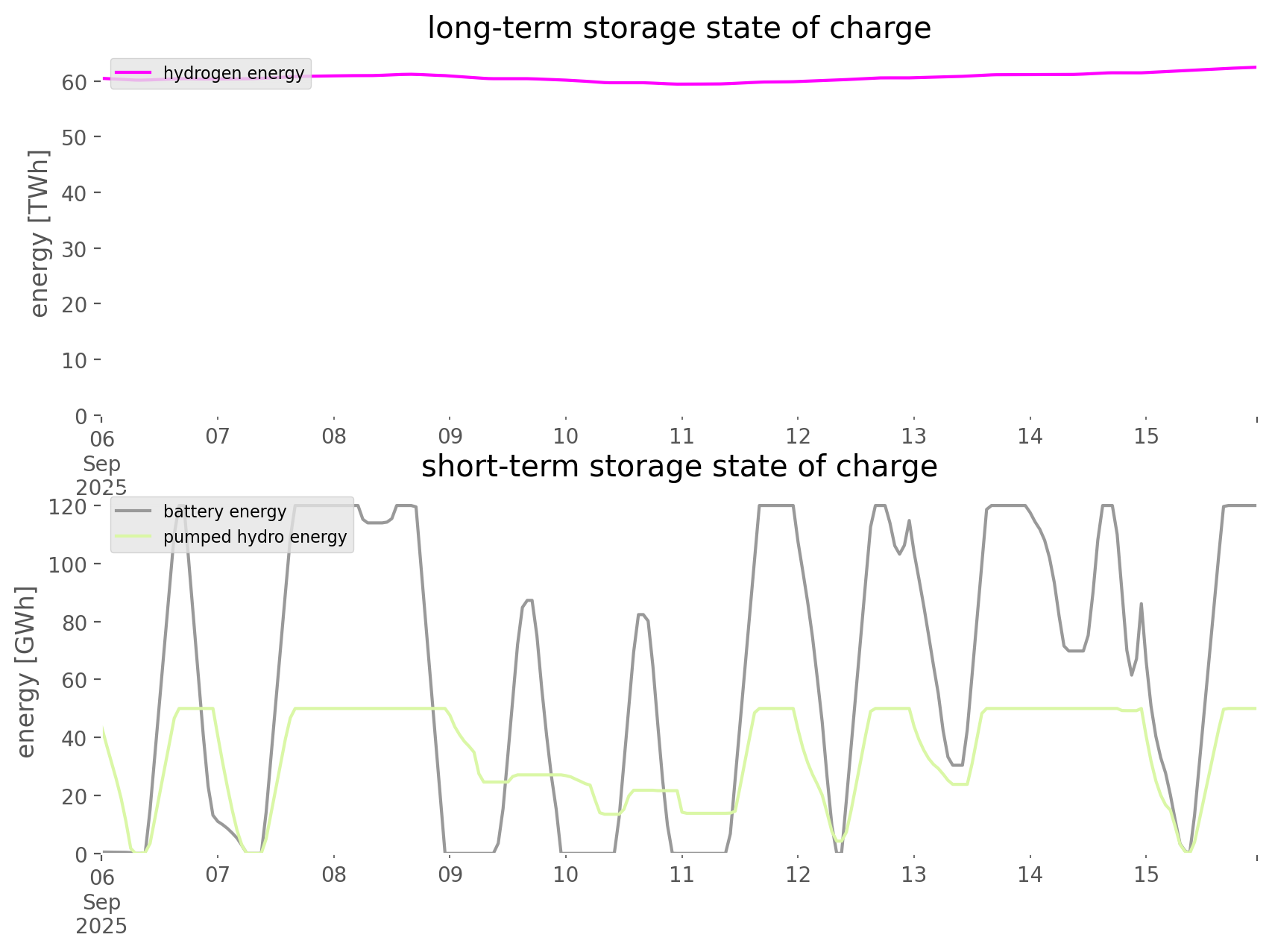This screenshot has width=1272, height=952.
Task: Click the pumped hydro energy legend label
Action: pos(255,537)
